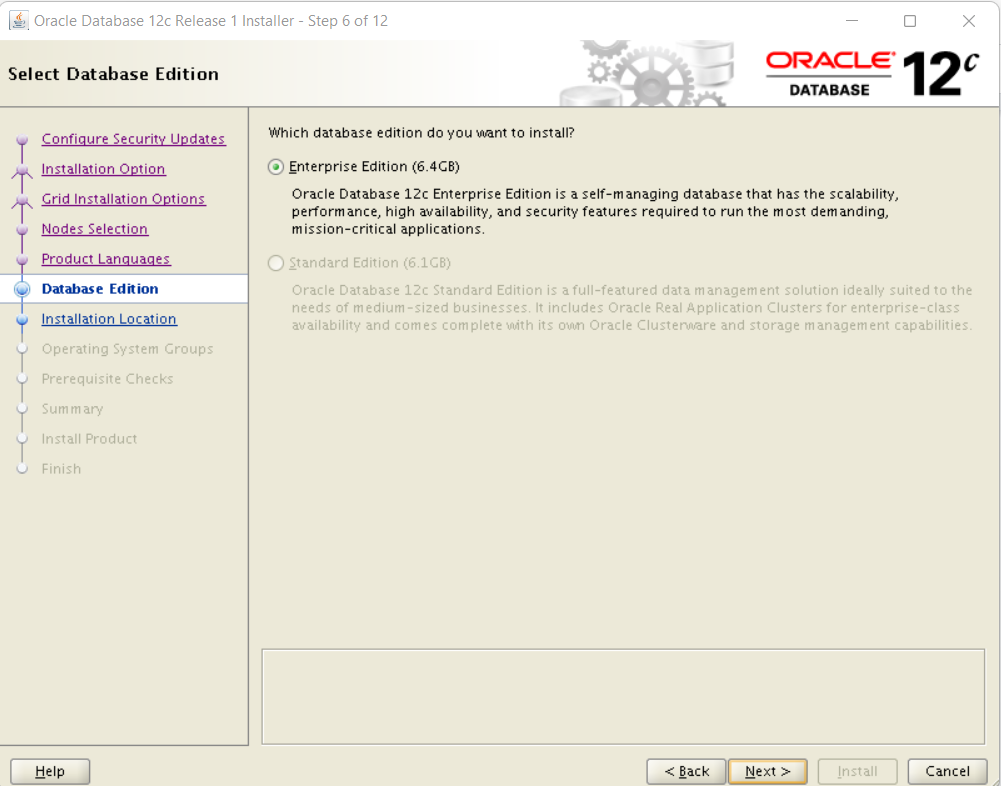This screenshot has width=1001, height=786.
Task: Click the Enterprise Edition description text
Action: (x=595, y=211)
